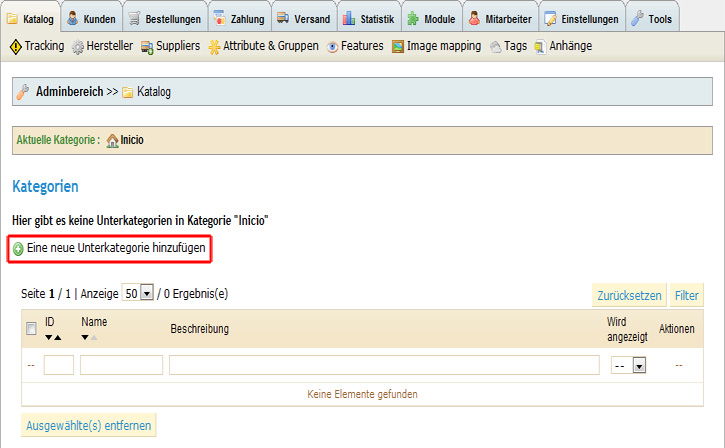Switch to the Kunden tab
This screenshot has width=725, height=448.
(92, 19)
